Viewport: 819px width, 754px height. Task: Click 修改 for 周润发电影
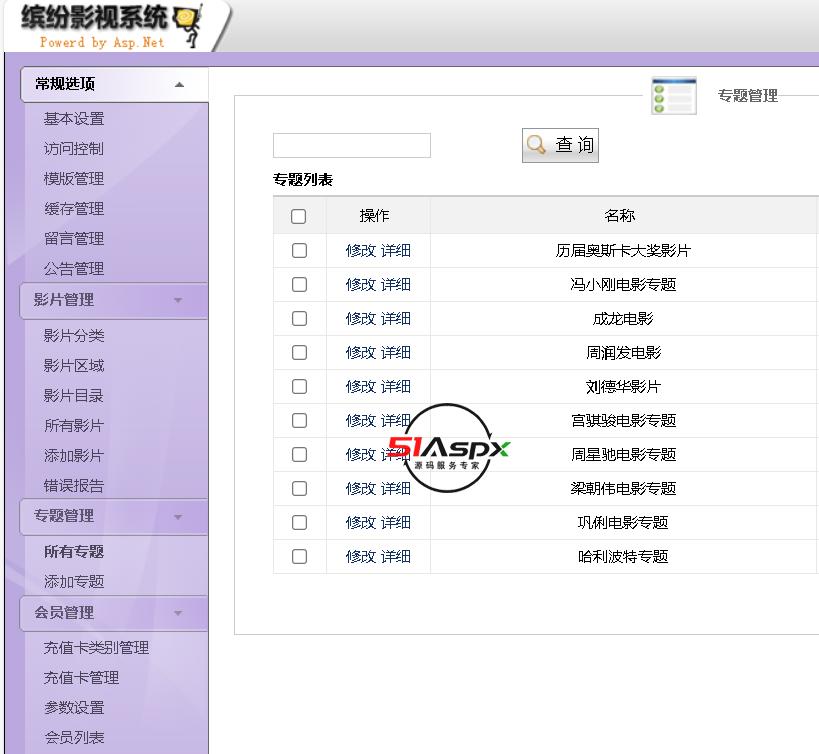coord(361,352)
